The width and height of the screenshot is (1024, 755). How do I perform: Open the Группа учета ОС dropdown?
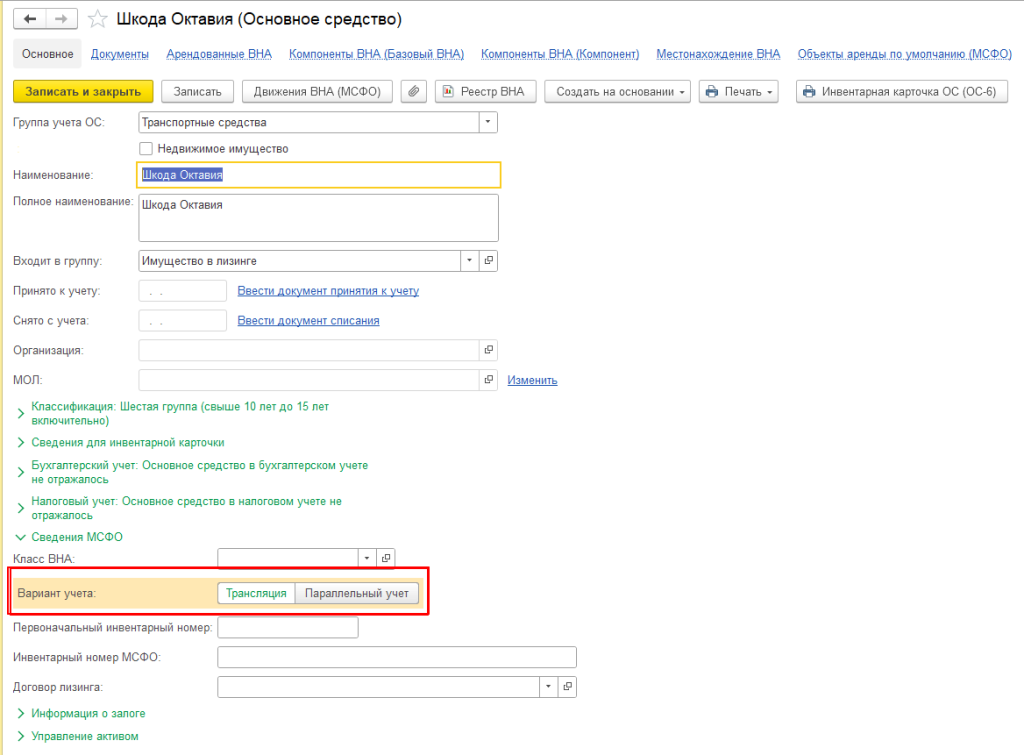coord(488,123)
